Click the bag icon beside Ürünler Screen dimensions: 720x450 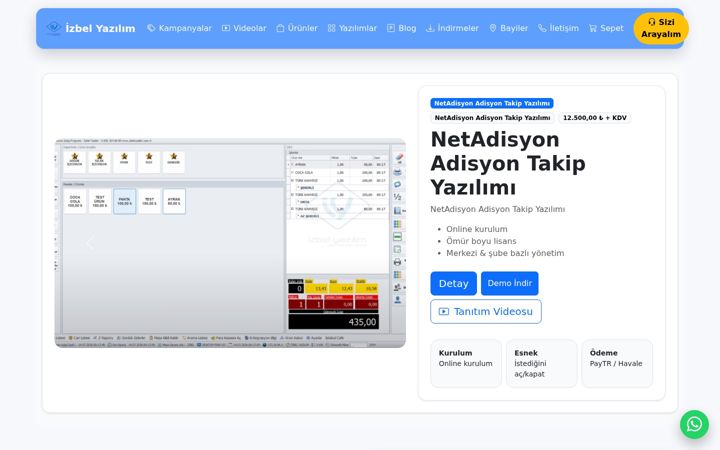click(x=280, y=28)
